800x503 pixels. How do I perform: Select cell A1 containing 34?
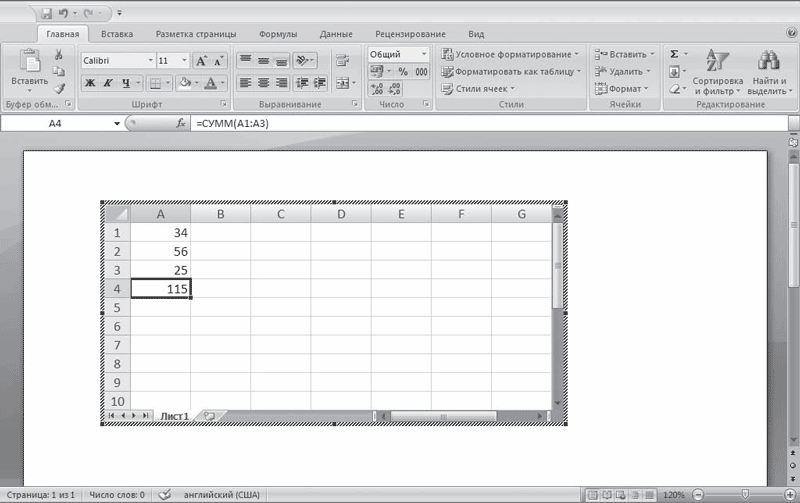(x=161, y=233)
